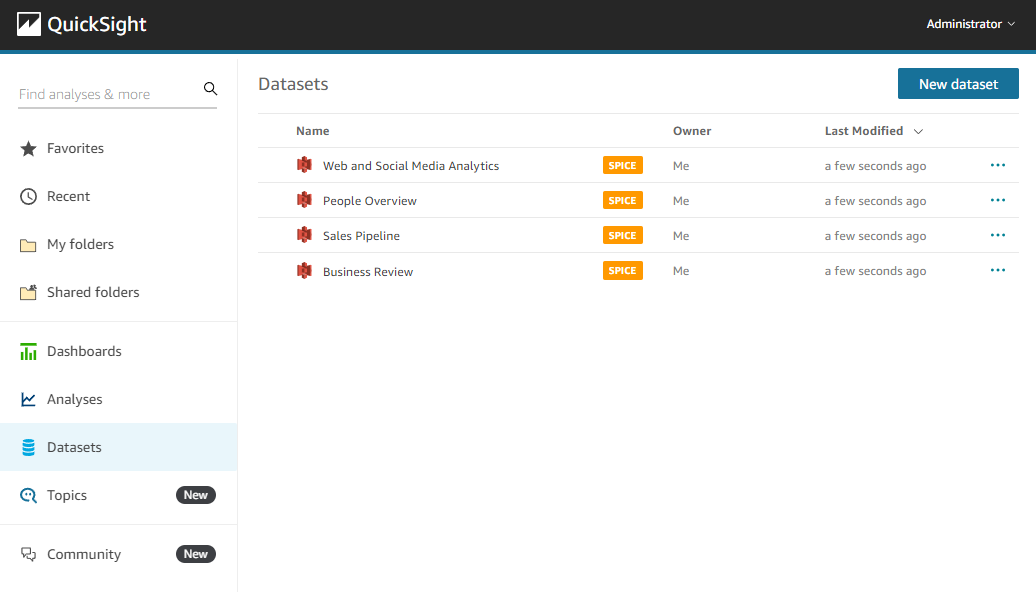Click the Shared folders icon

[28, 293]
